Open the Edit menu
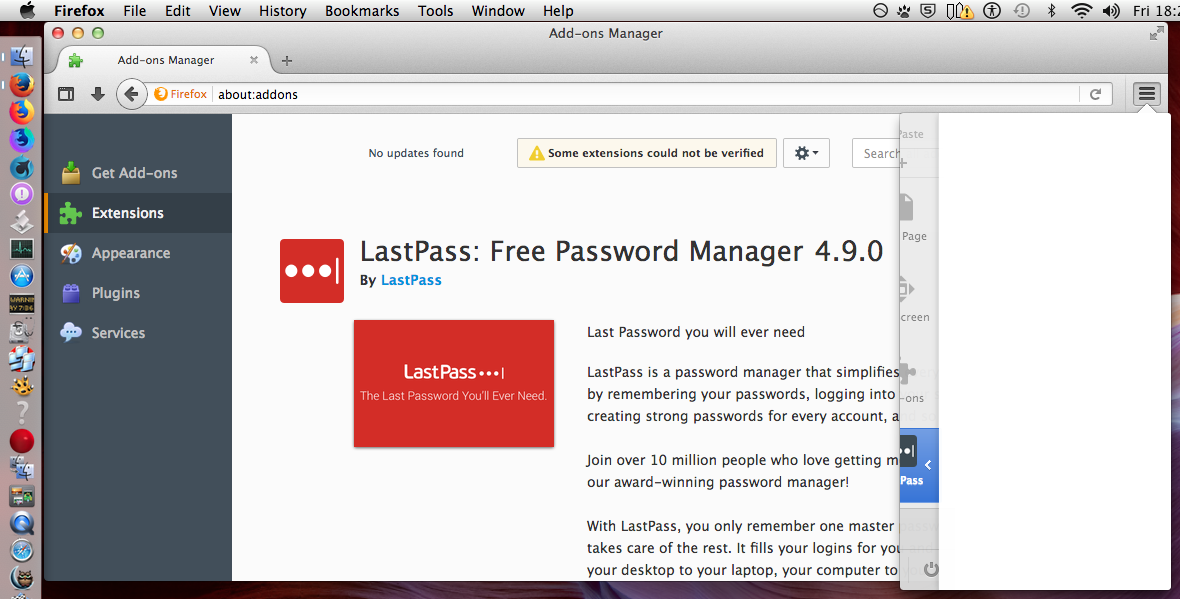Screen dimensions: 1180x599 pos(178,11)
